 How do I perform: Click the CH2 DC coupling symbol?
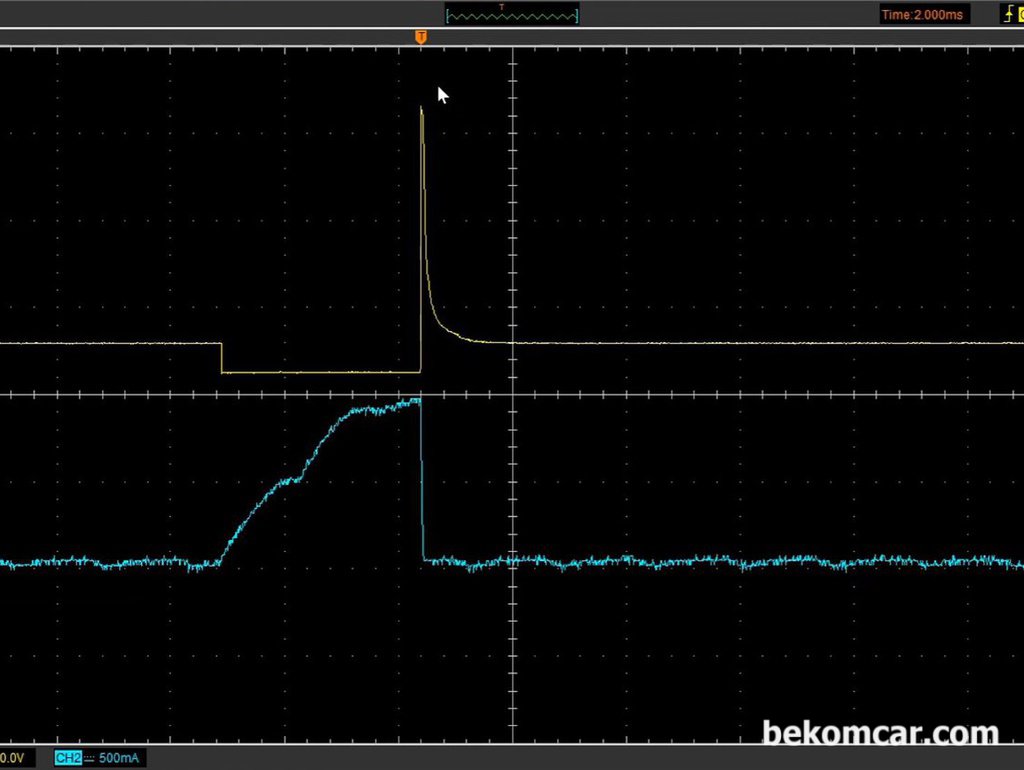89,758
